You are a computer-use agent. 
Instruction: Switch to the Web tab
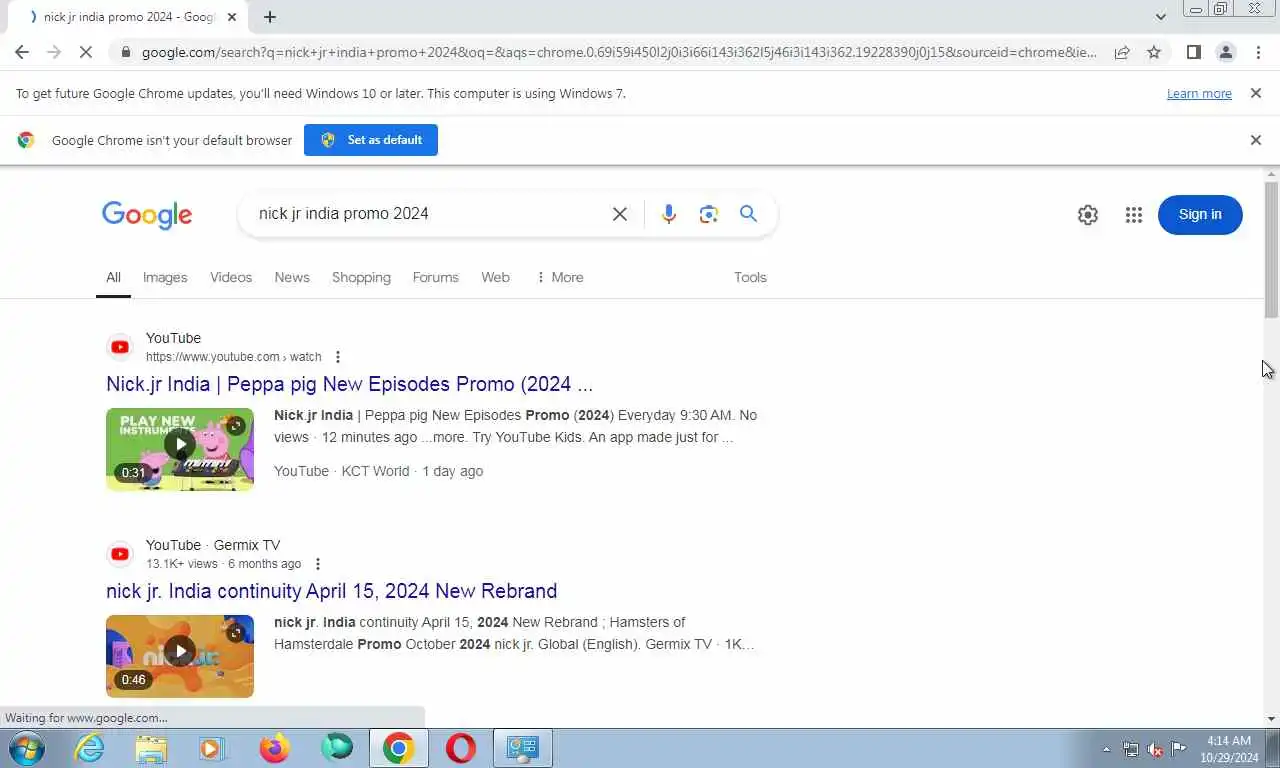tap(495, 277)
